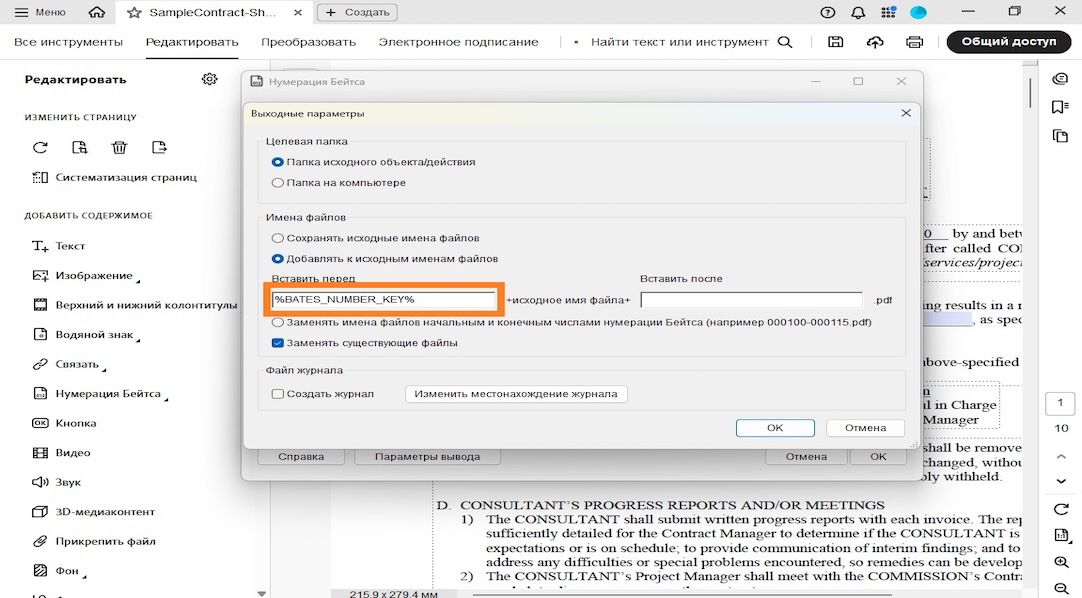1082x598 pixels.
Task: Click the rotate view icon on right rail
Action: pos(1061,509)
